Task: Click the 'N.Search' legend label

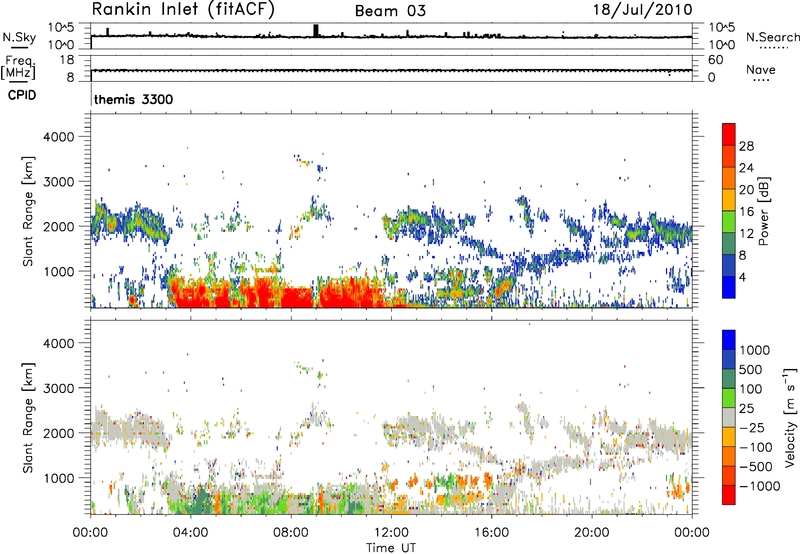Action: tap(772, 37)
